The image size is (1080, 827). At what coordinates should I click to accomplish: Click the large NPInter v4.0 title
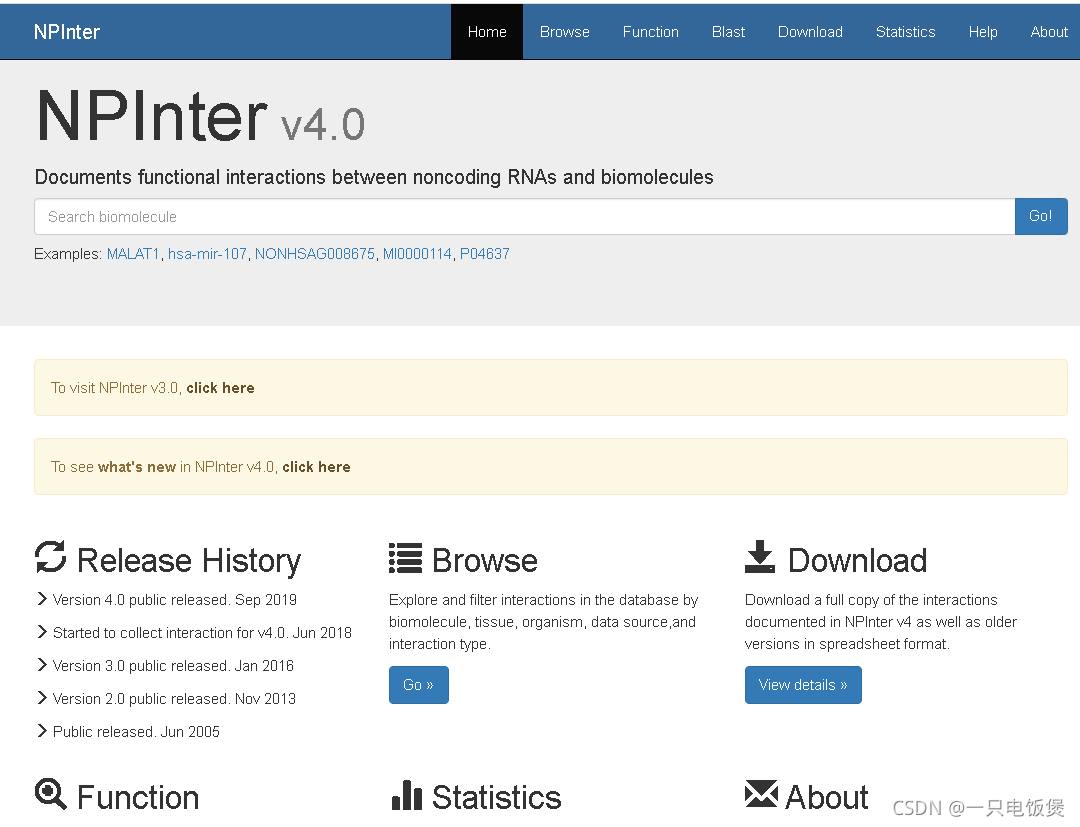tap(200, 117)
